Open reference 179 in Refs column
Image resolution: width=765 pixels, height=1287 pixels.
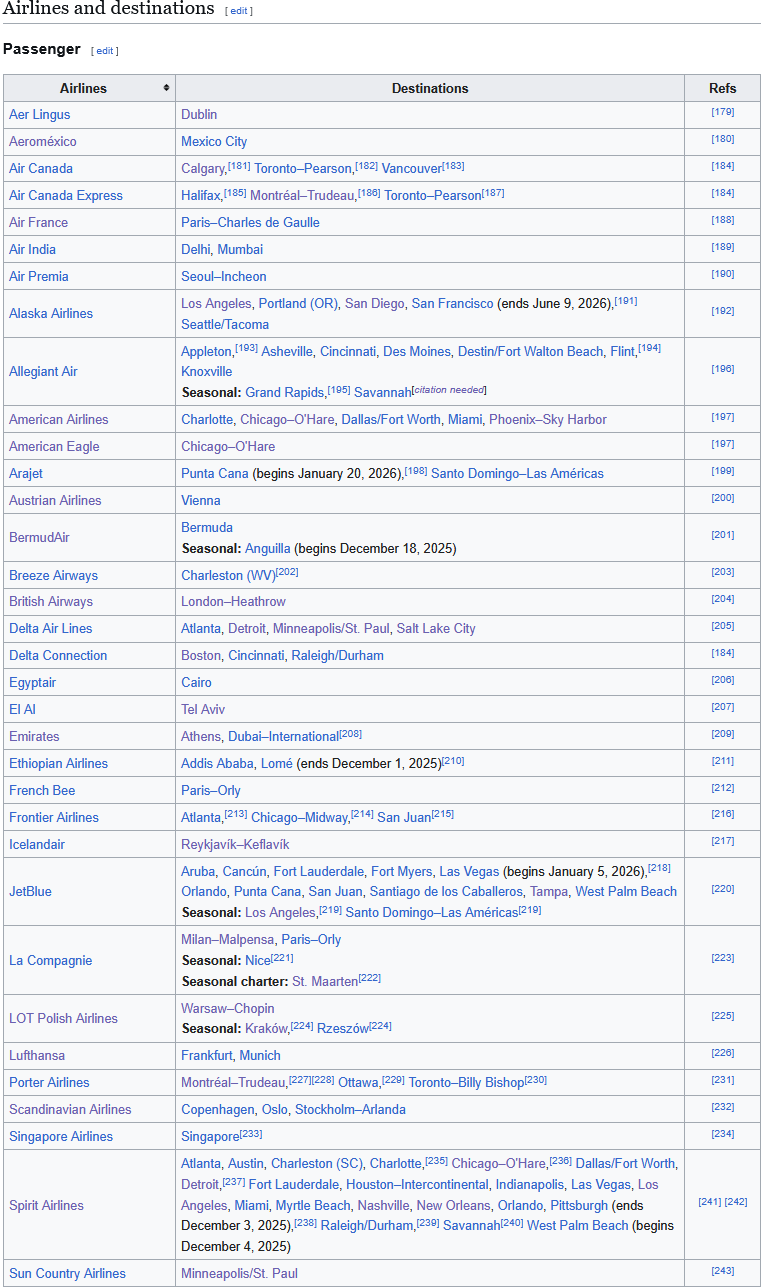tap(722, 112)
